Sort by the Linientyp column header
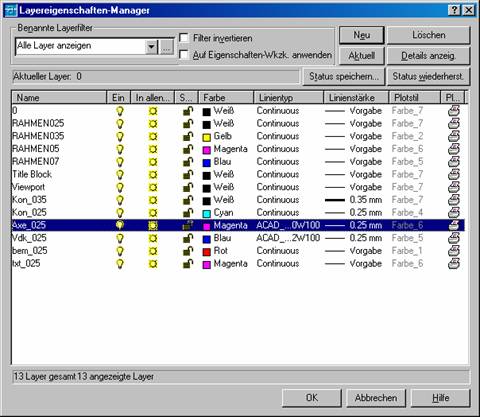The height and width of the screenshot is (417, 480). click(x=288, y=98)
